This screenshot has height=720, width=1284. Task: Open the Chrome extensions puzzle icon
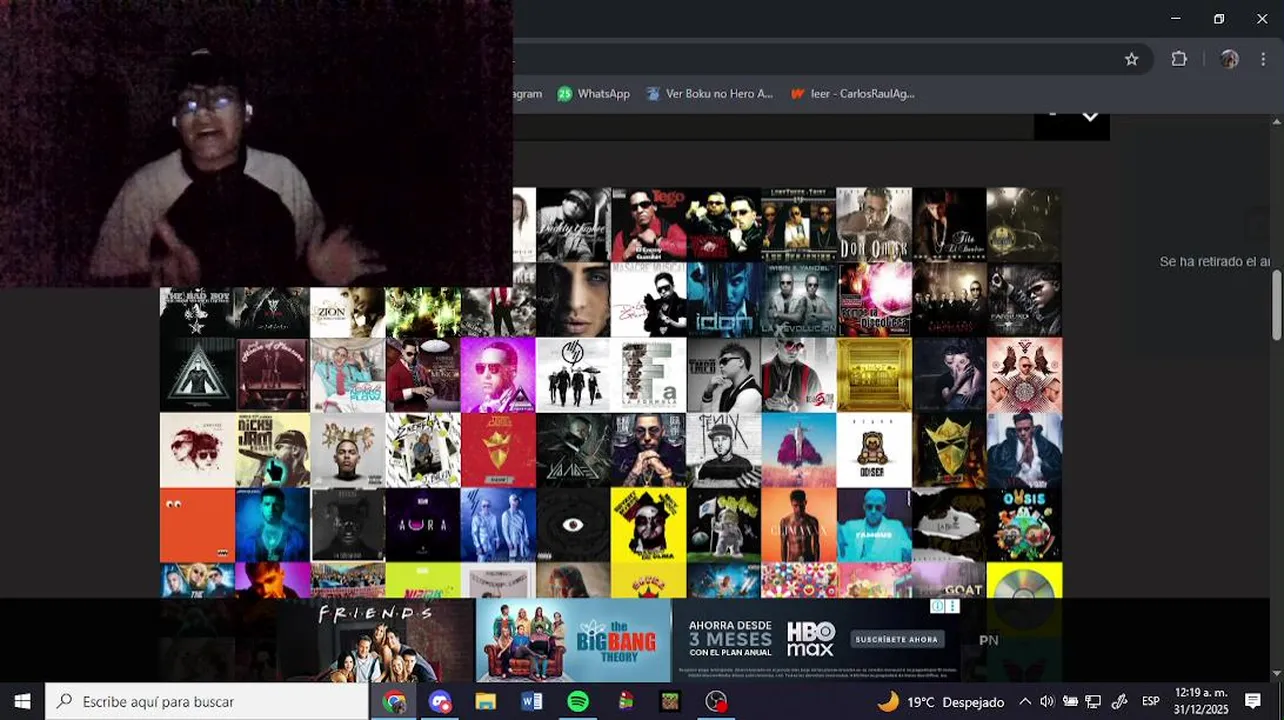[x=1179, y=59]
